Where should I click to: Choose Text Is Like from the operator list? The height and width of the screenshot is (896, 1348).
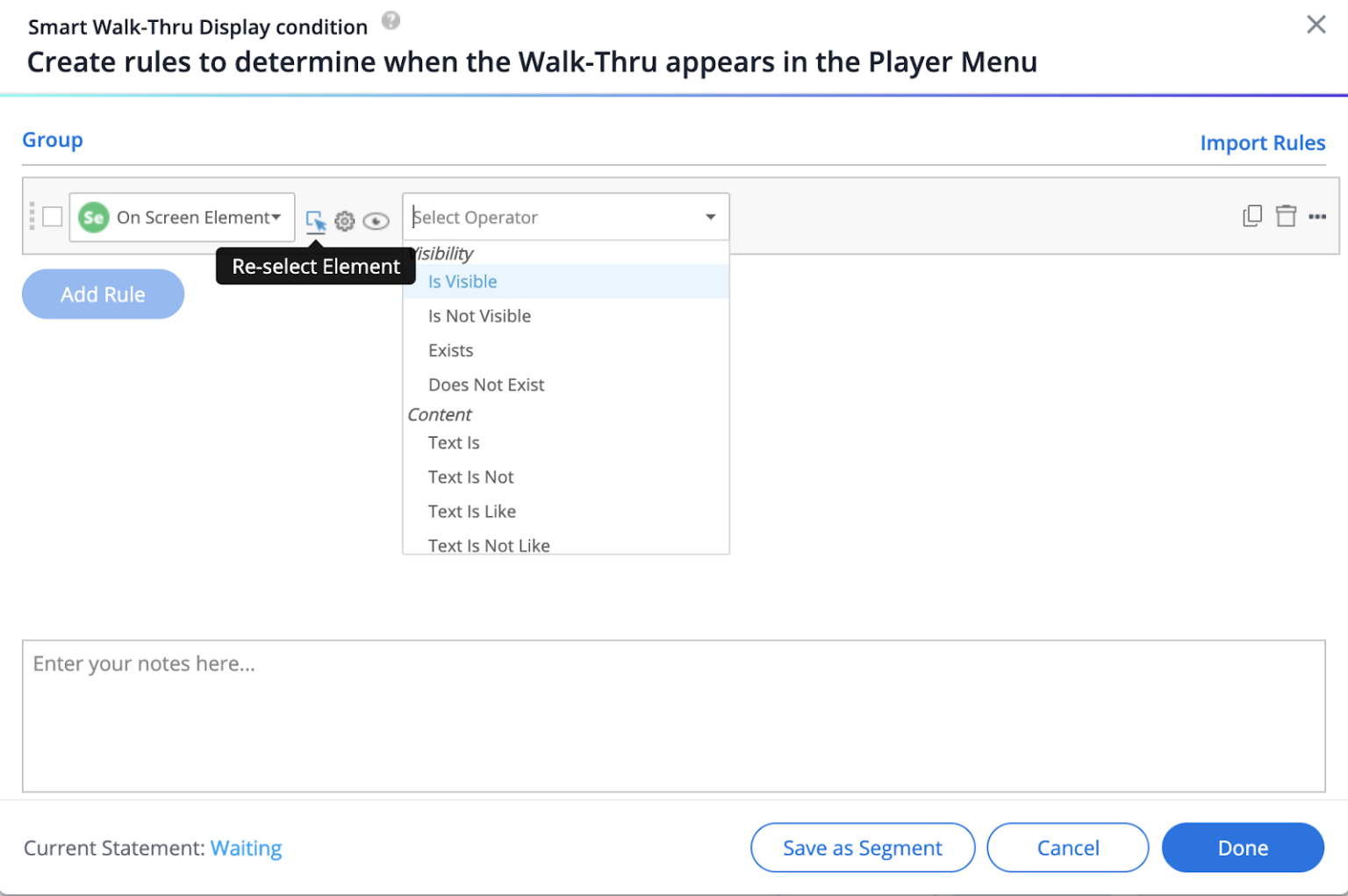click(472, 511)
